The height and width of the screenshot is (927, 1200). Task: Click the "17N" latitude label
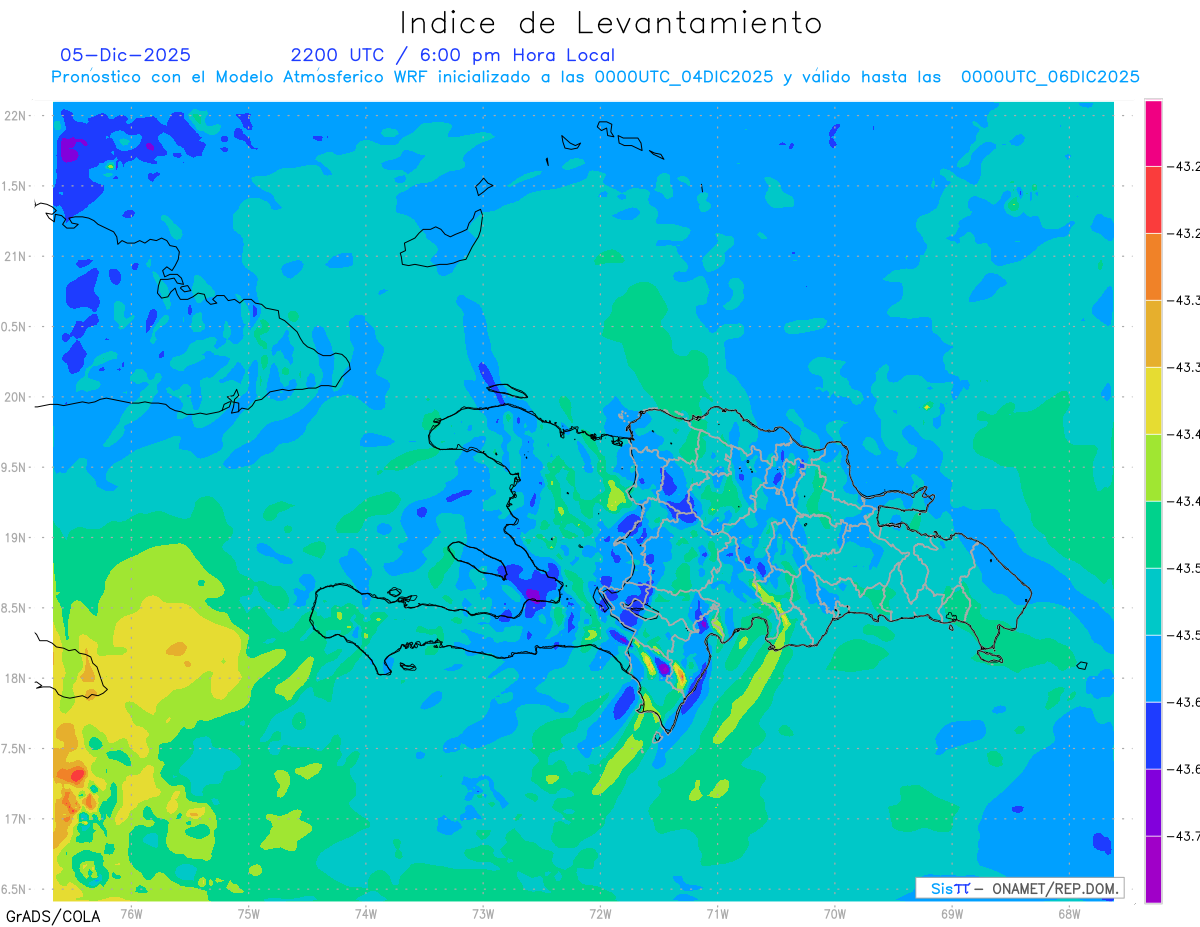pos(15,819)
